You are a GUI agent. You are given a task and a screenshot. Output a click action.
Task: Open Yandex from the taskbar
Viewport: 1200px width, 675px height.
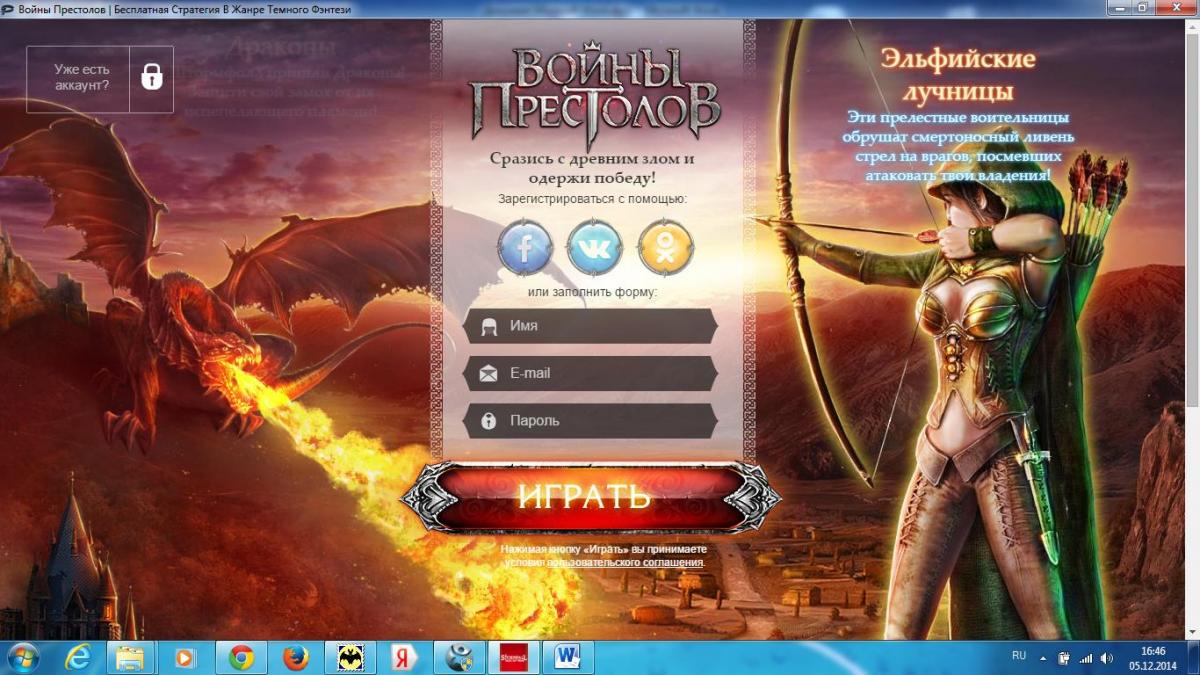click(x=404, y=657)
